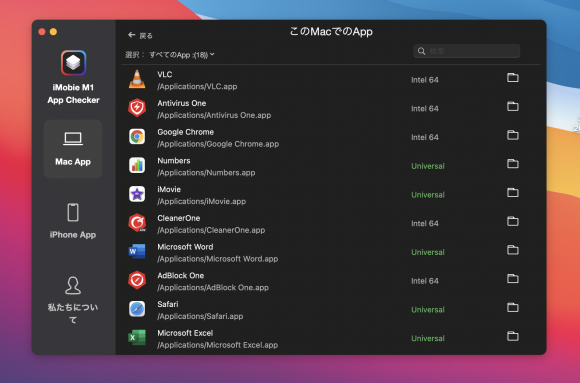Open folder icon for CleanerOne row
Screen dimensions: 580x383
tap(513, 221)
